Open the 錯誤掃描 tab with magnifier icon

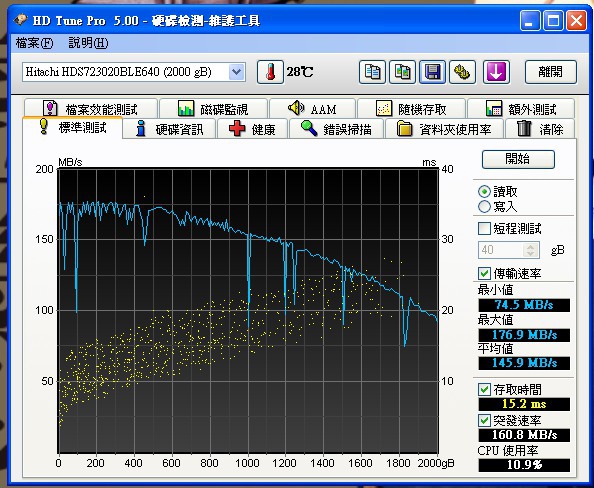point(336,129)
